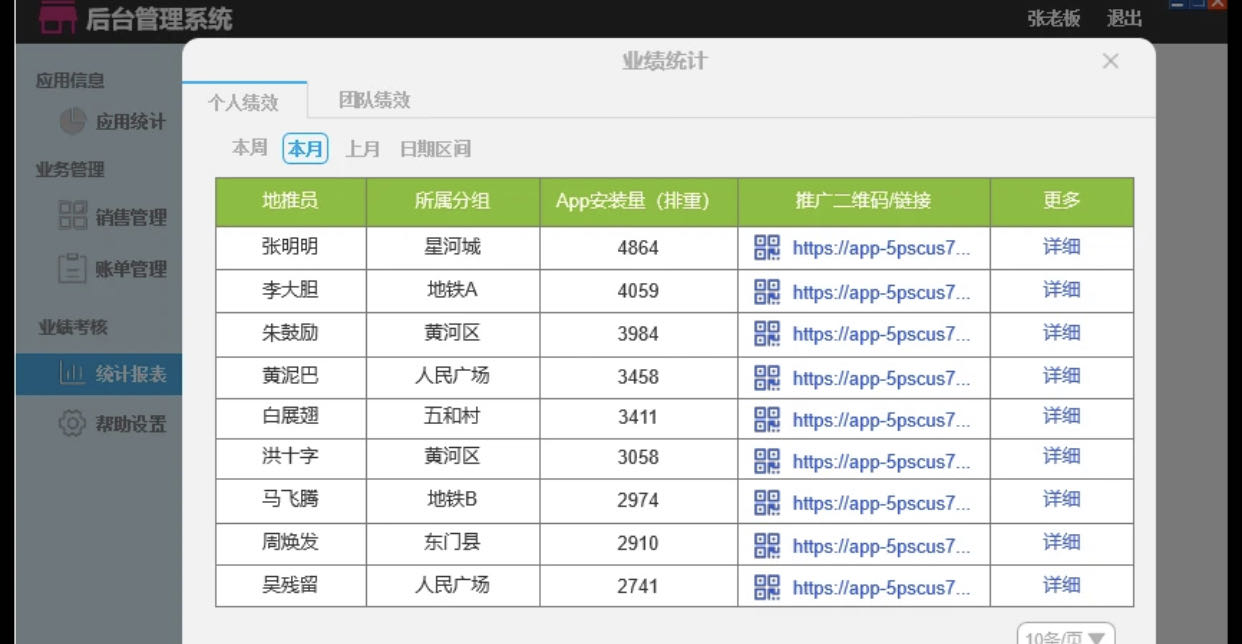This screenshot has width=1242, height=644.
Task: View 详细 for 吴残留
Action: click(x=1062, y=585)
